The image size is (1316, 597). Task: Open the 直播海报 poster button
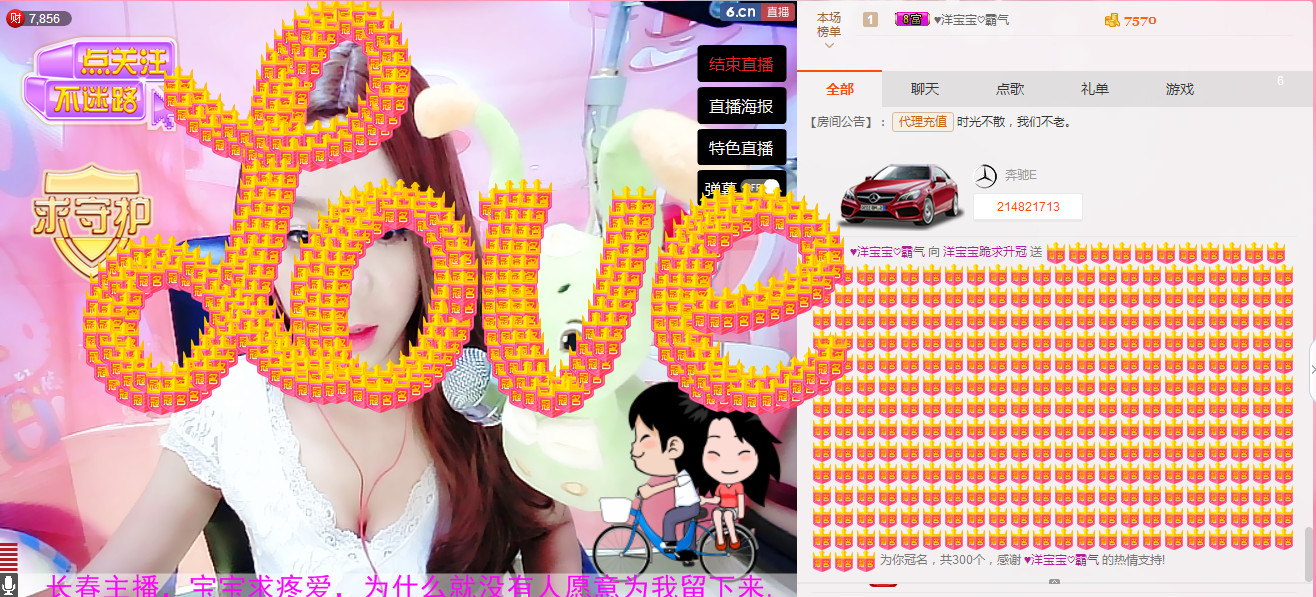(741, 106)
